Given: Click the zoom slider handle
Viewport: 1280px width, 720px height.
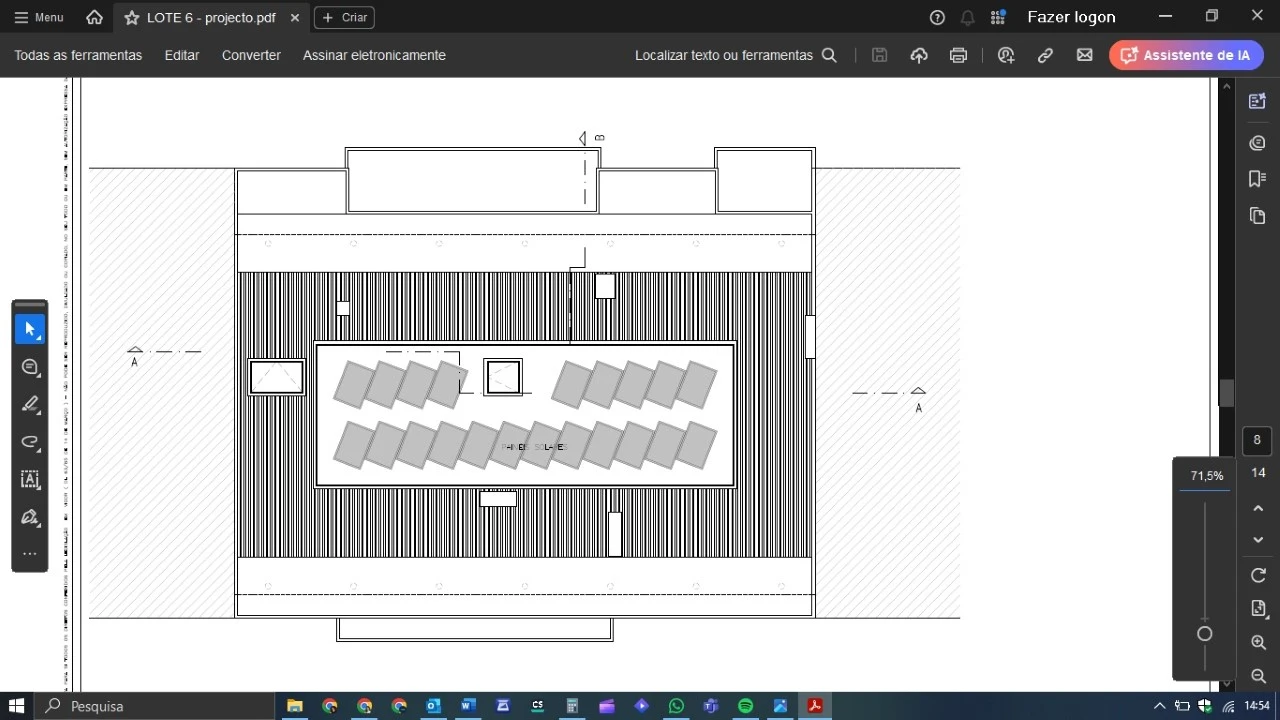Looking at the screenshot, I should click(x=1204, y=633).
